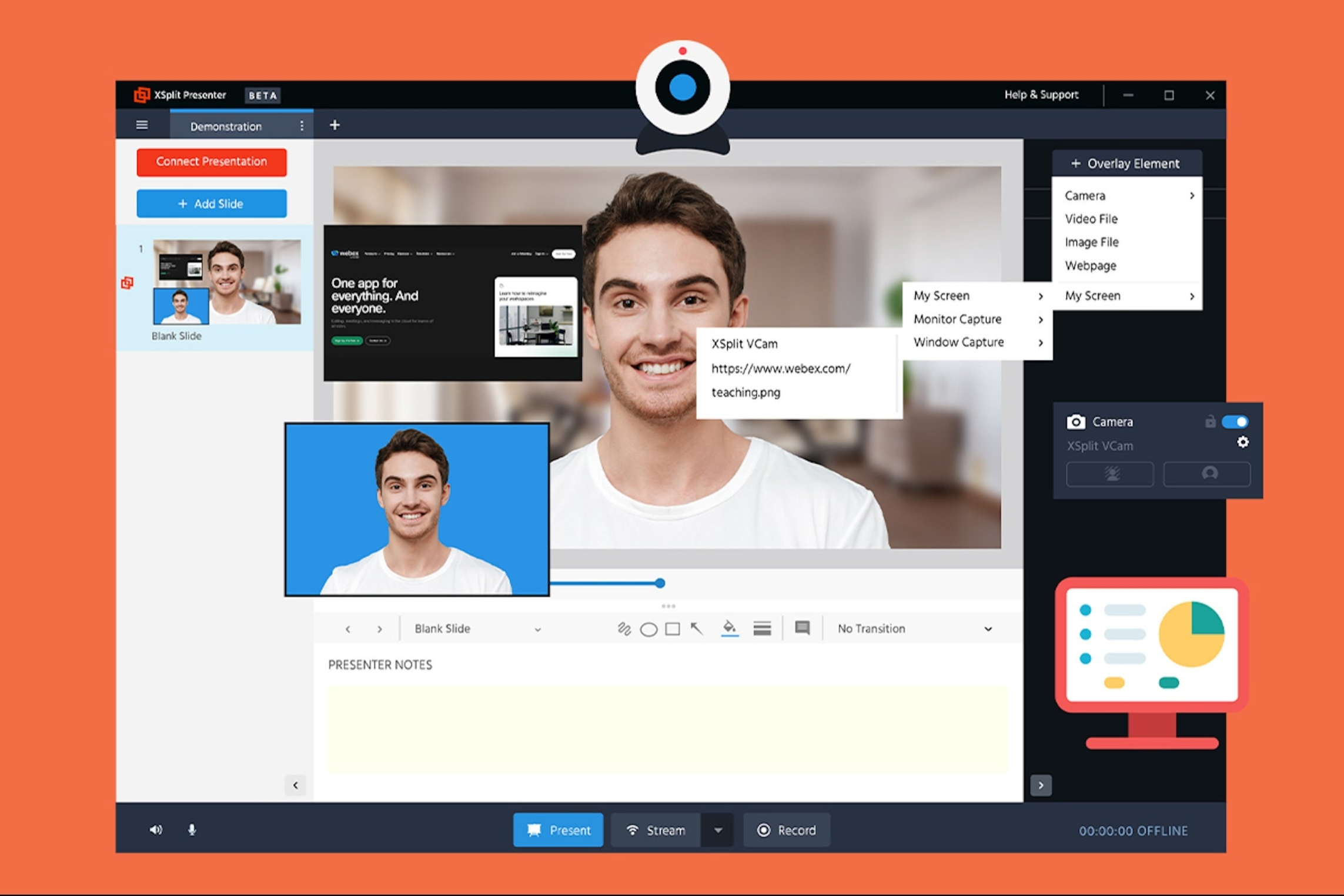Expand Stream options dropdown arrow

(718, 830)
